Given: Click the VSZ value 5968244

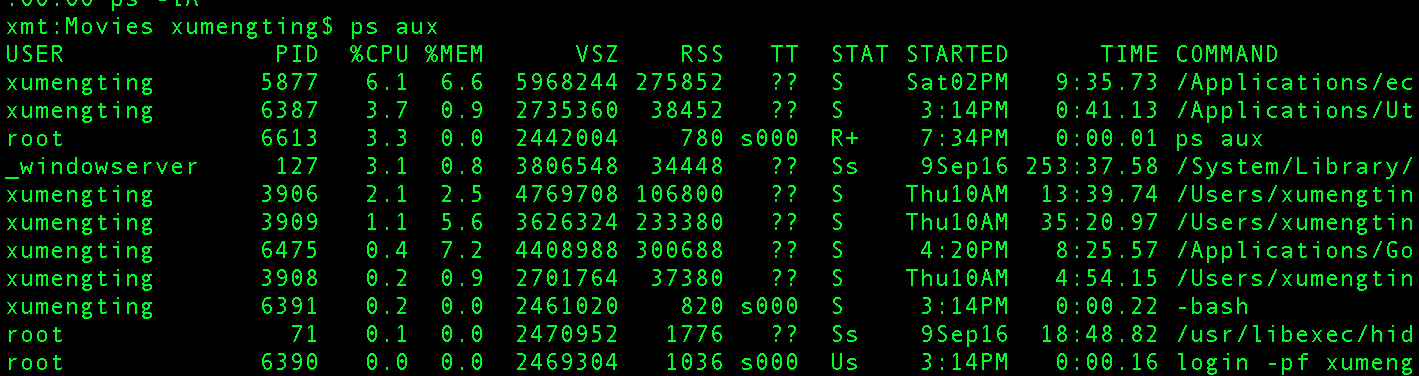Looking at the screenshot, I should [567, 82].
